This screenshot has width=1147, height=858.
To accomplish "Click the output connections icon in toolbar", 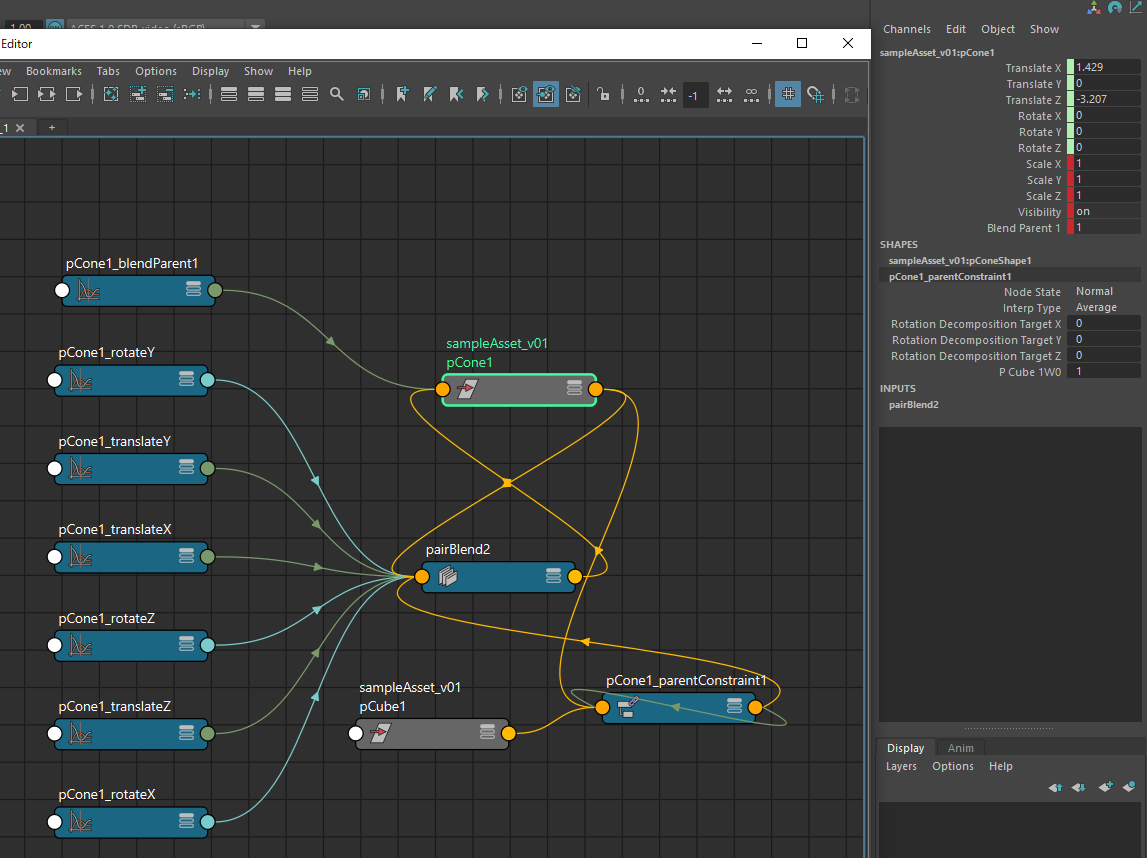I will click(74, 94).
